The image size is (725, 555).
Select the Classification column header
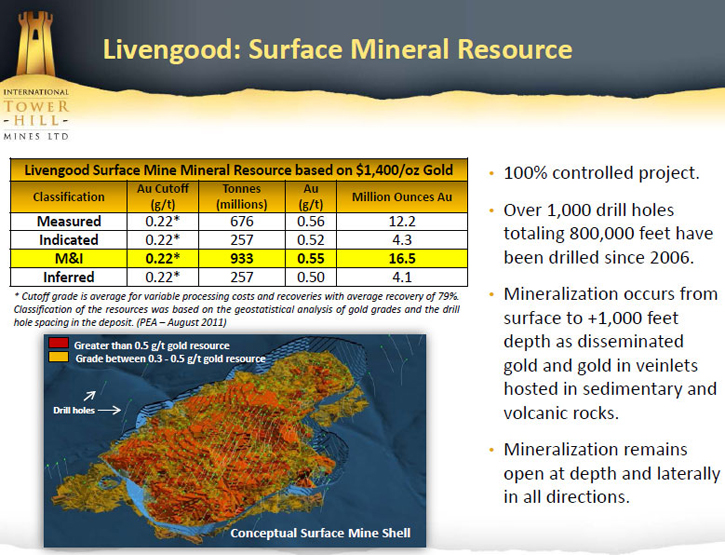tap(68, 197)
